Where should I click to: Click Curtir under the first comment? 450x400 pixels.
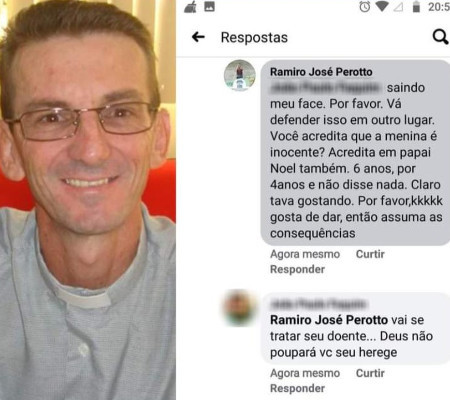370,254
